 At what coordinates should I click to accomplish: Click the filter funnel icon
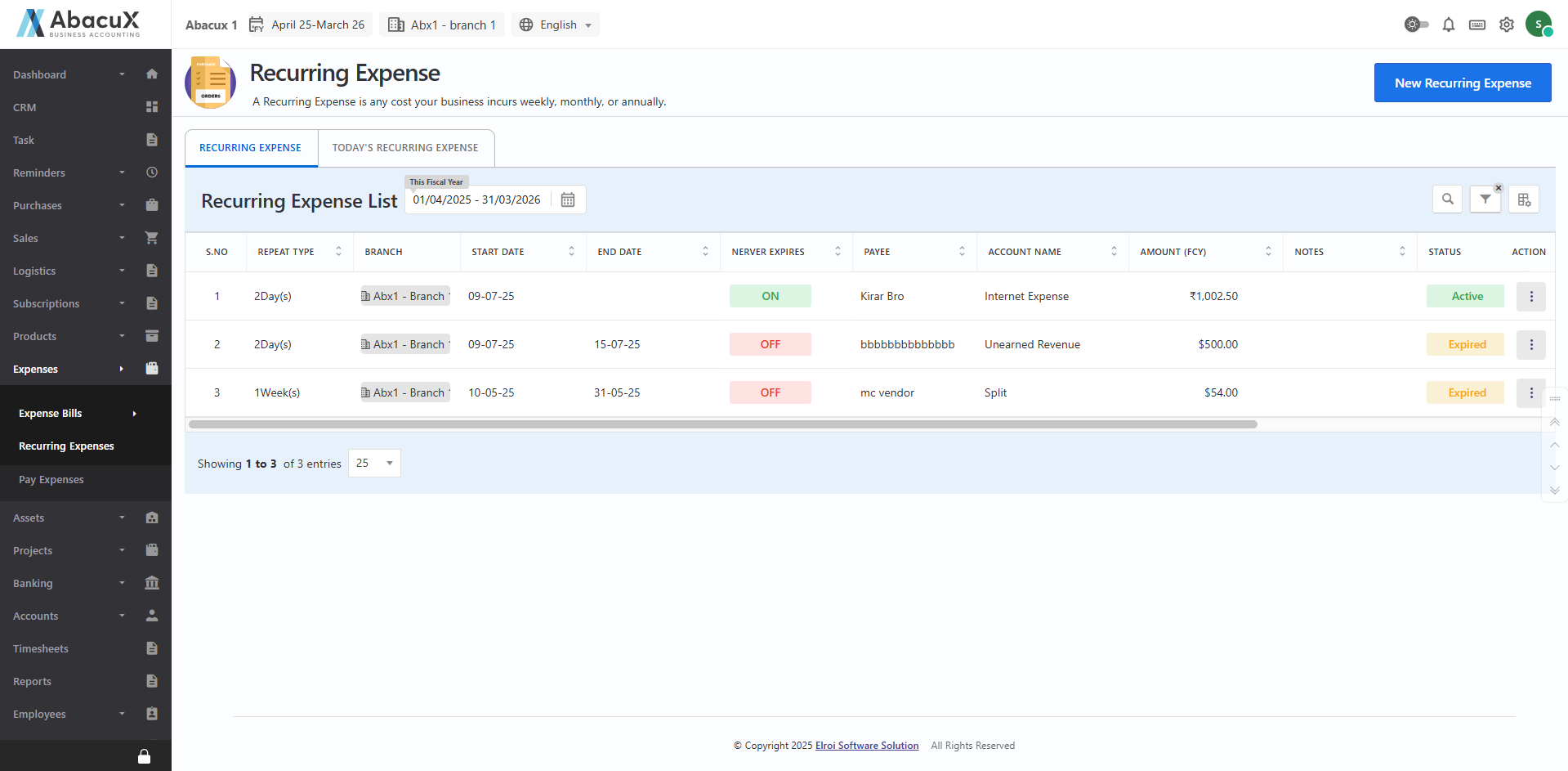click(1485, 199)
